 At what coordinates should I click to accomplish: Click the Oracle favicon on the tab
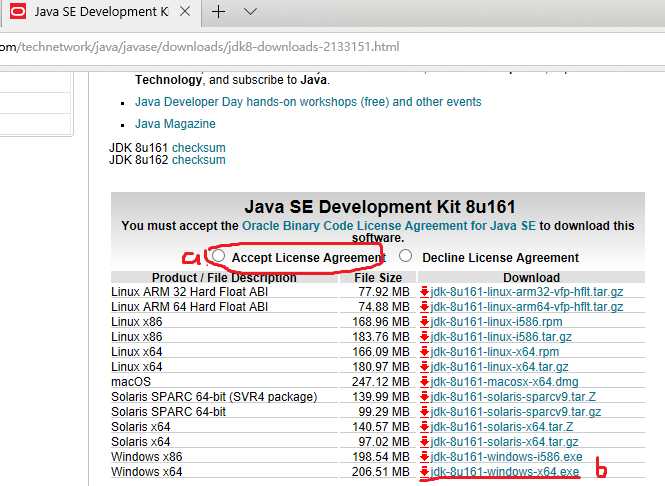18,11
